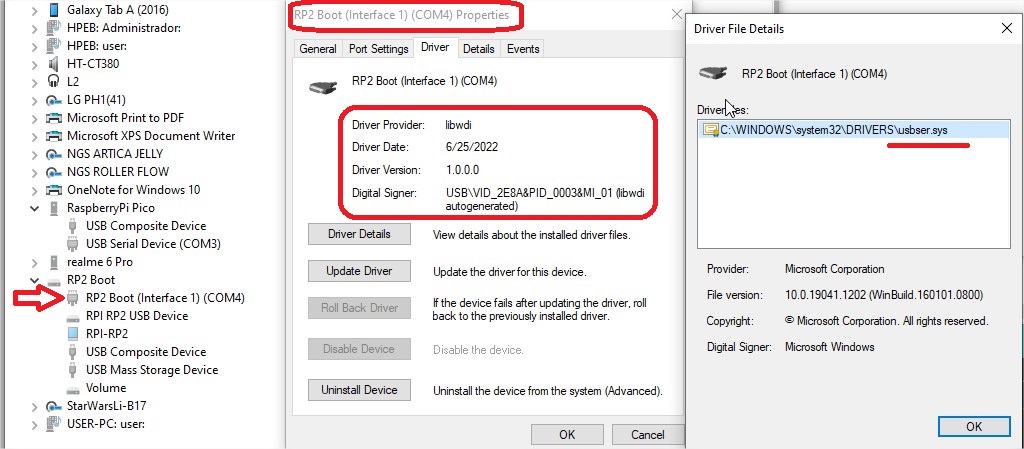Select USB Composite Device under RP2 Boot
This screenshot has width=1024, height=449.
click(x=146, y=352)
